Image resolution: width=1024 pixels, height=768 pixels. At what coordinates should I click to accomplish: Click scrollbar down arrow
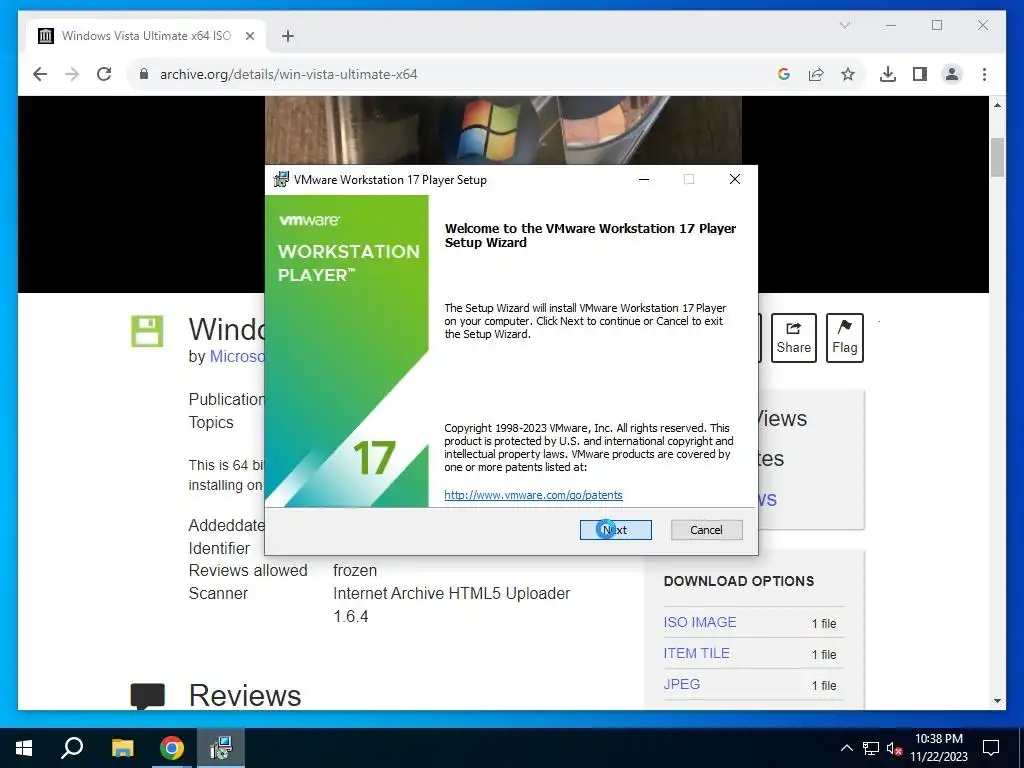click(997, 701)
